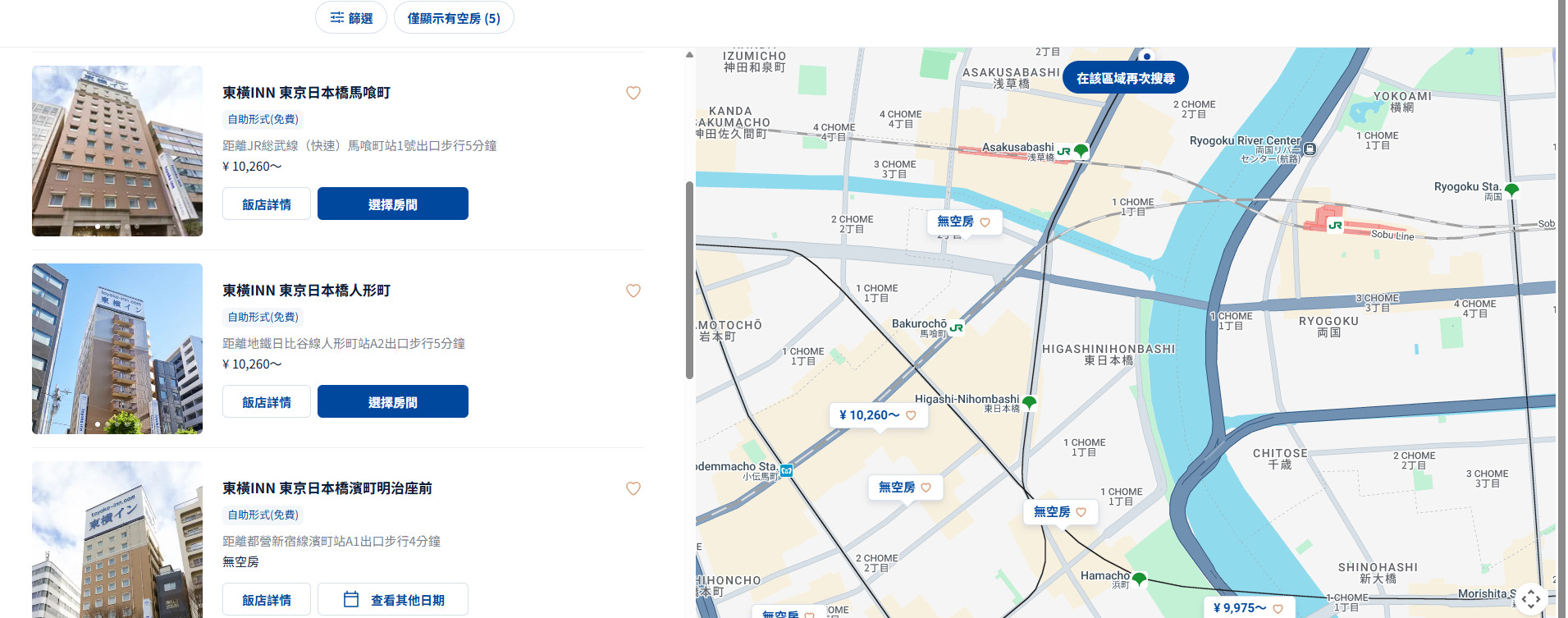Click 查看其他日期 calendar button
This screenshot has height=618, width=1568.
click(x=392, y=600)
